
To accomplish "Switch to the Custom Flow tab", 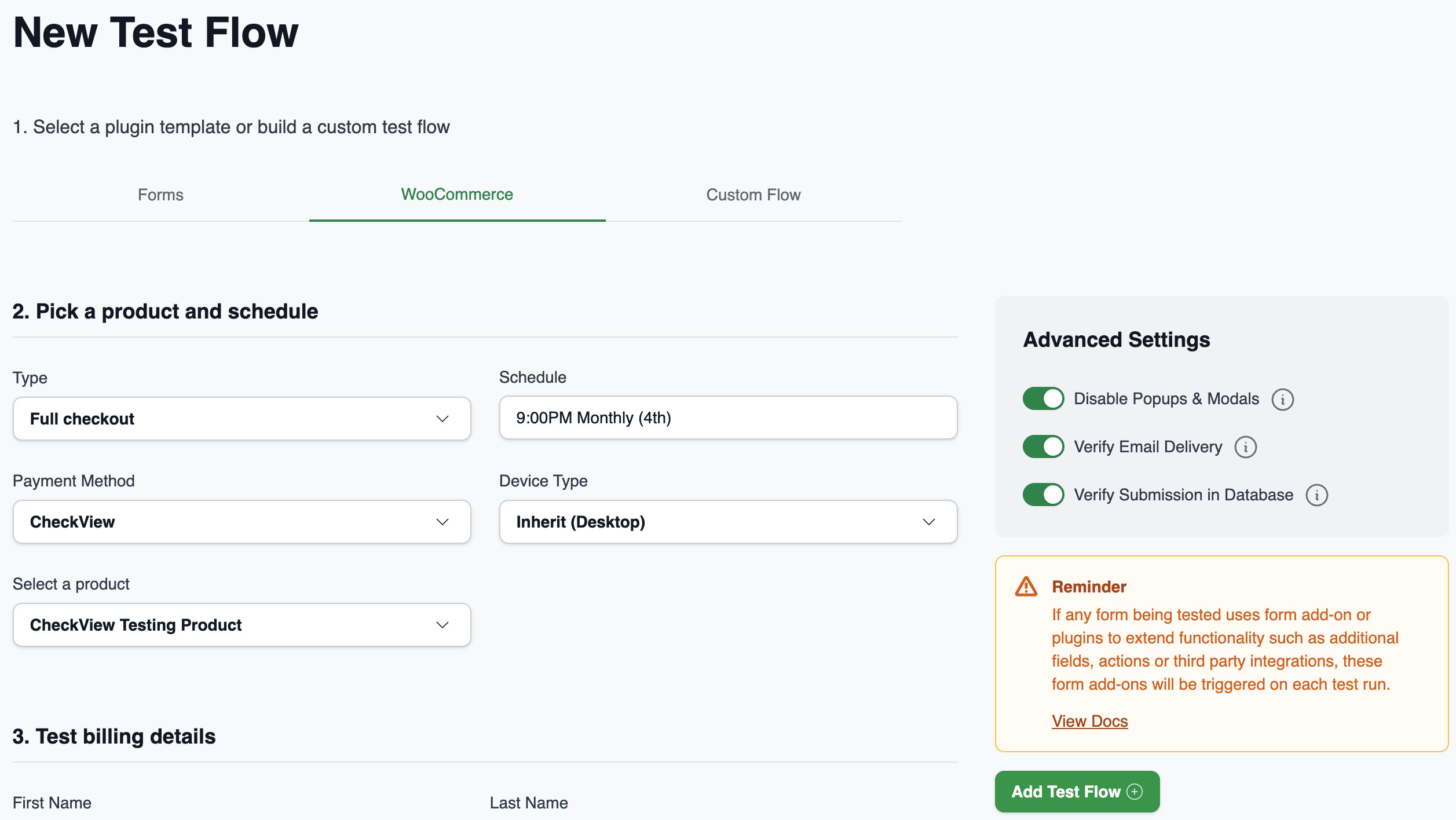I will coord(753,195).
